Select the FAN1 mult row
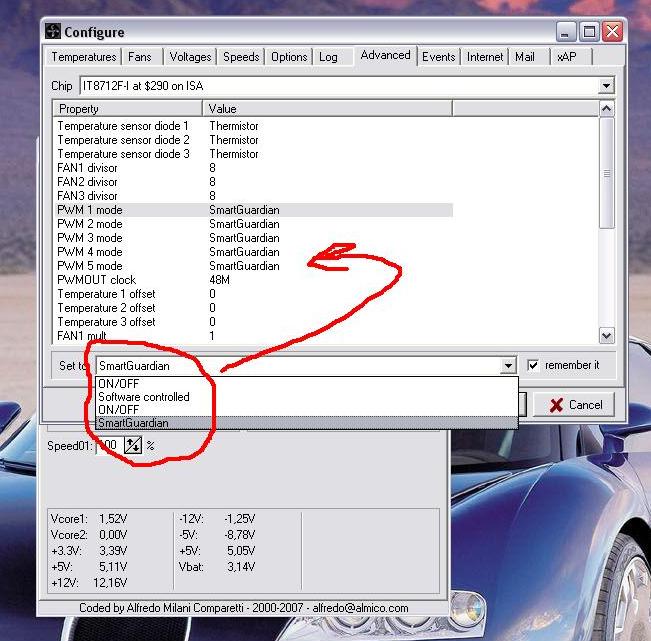Viewport: 651px width, 641px height. pos(253,335)
